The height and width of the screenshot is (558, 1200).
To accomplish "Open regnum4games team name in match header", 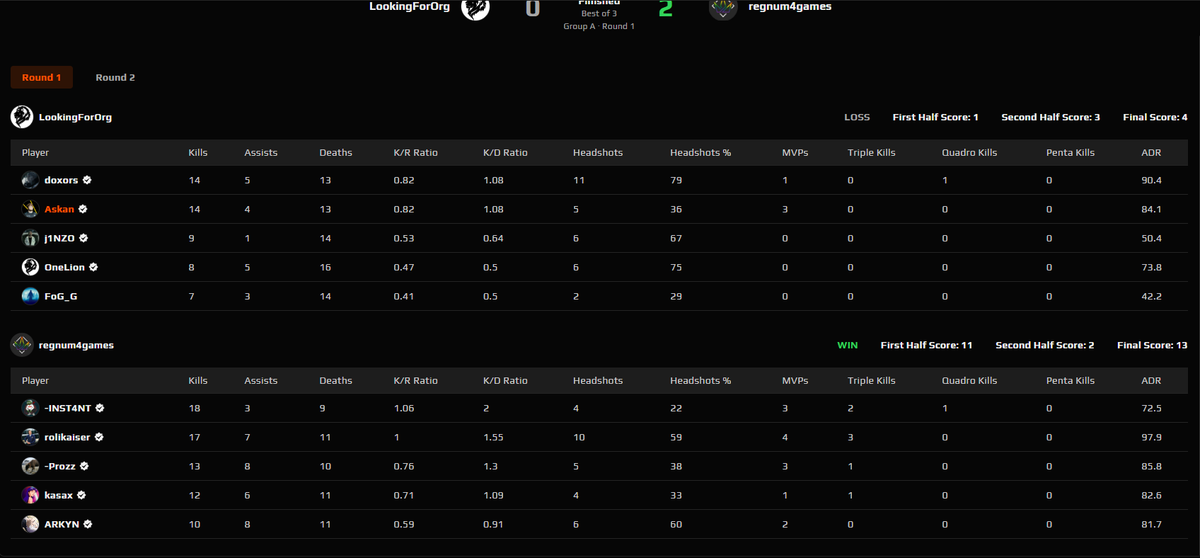I will click(790, 6).
